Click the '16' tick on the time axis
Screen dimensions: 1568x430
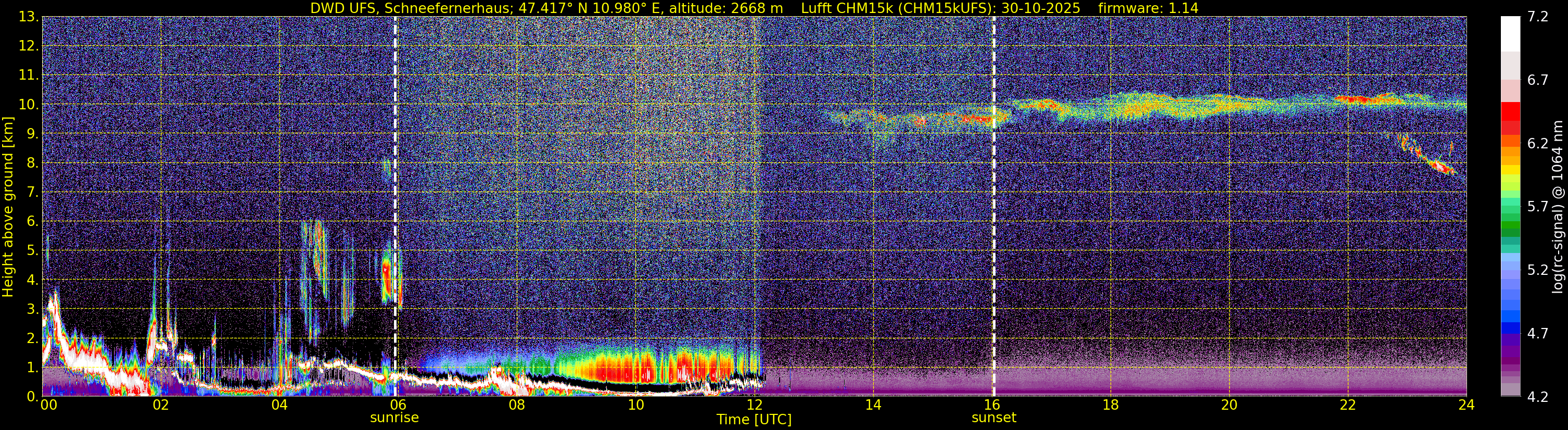[991, 405]
